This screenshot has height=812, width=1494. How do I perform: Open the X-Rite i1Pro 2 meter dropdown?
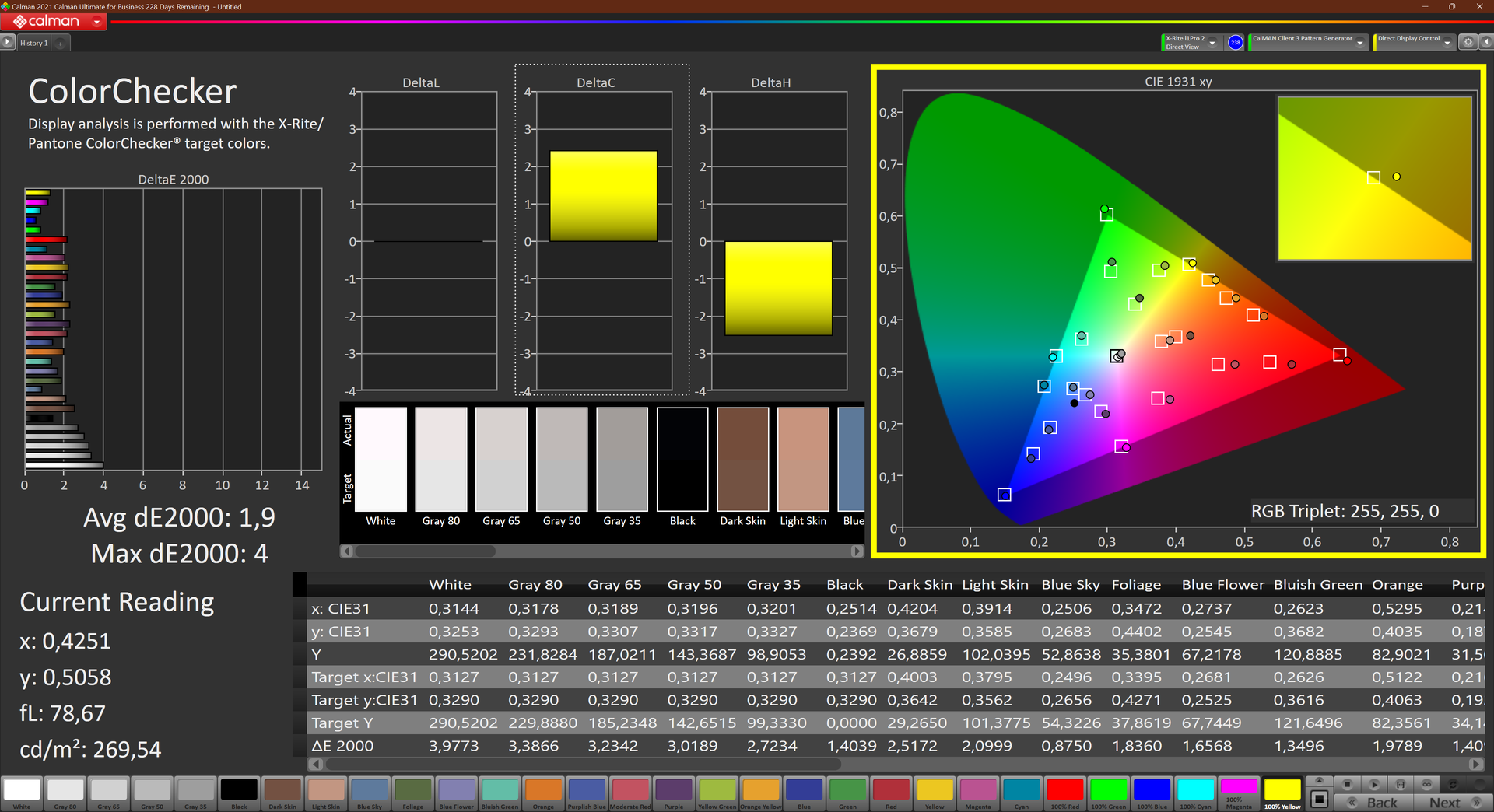coord(1212,44)
